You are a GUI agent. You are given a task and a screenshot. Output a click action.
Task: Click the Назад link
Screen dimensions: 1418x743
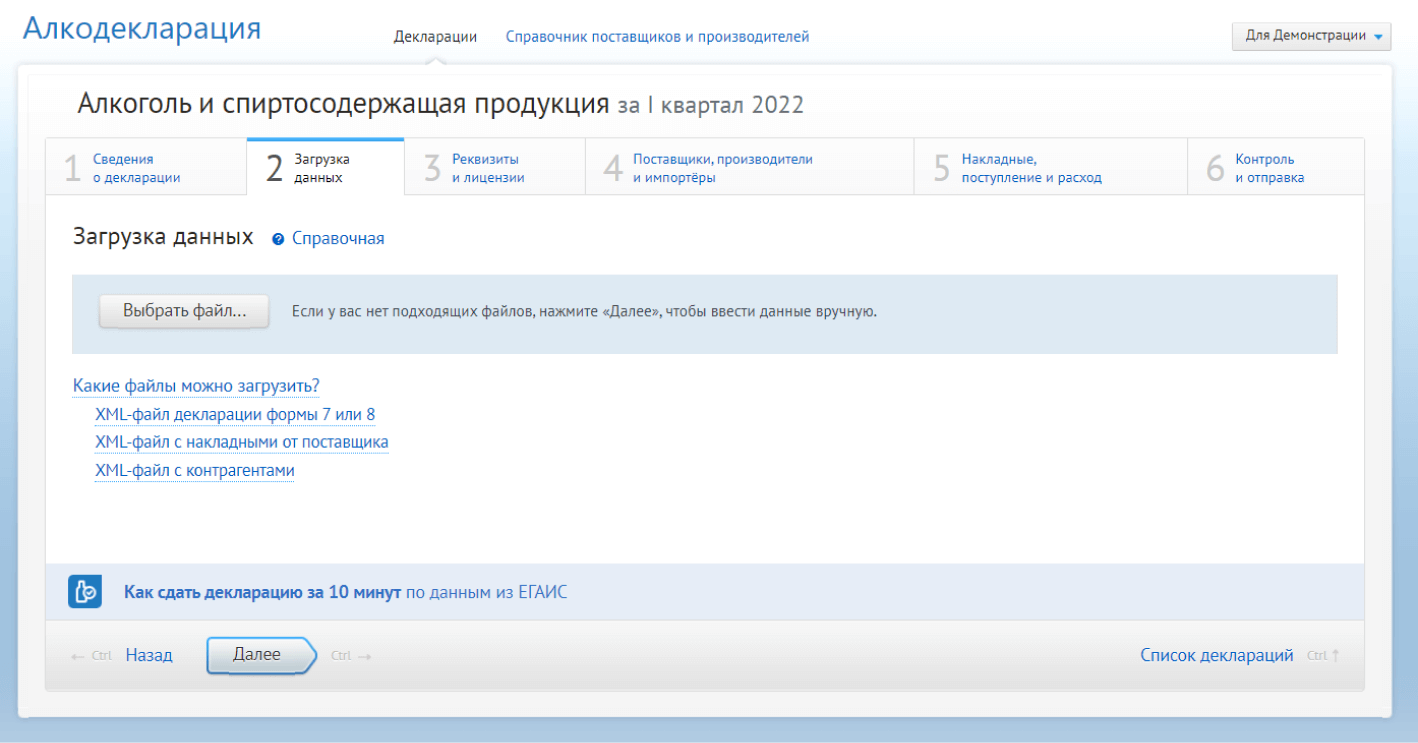point(149,656)
